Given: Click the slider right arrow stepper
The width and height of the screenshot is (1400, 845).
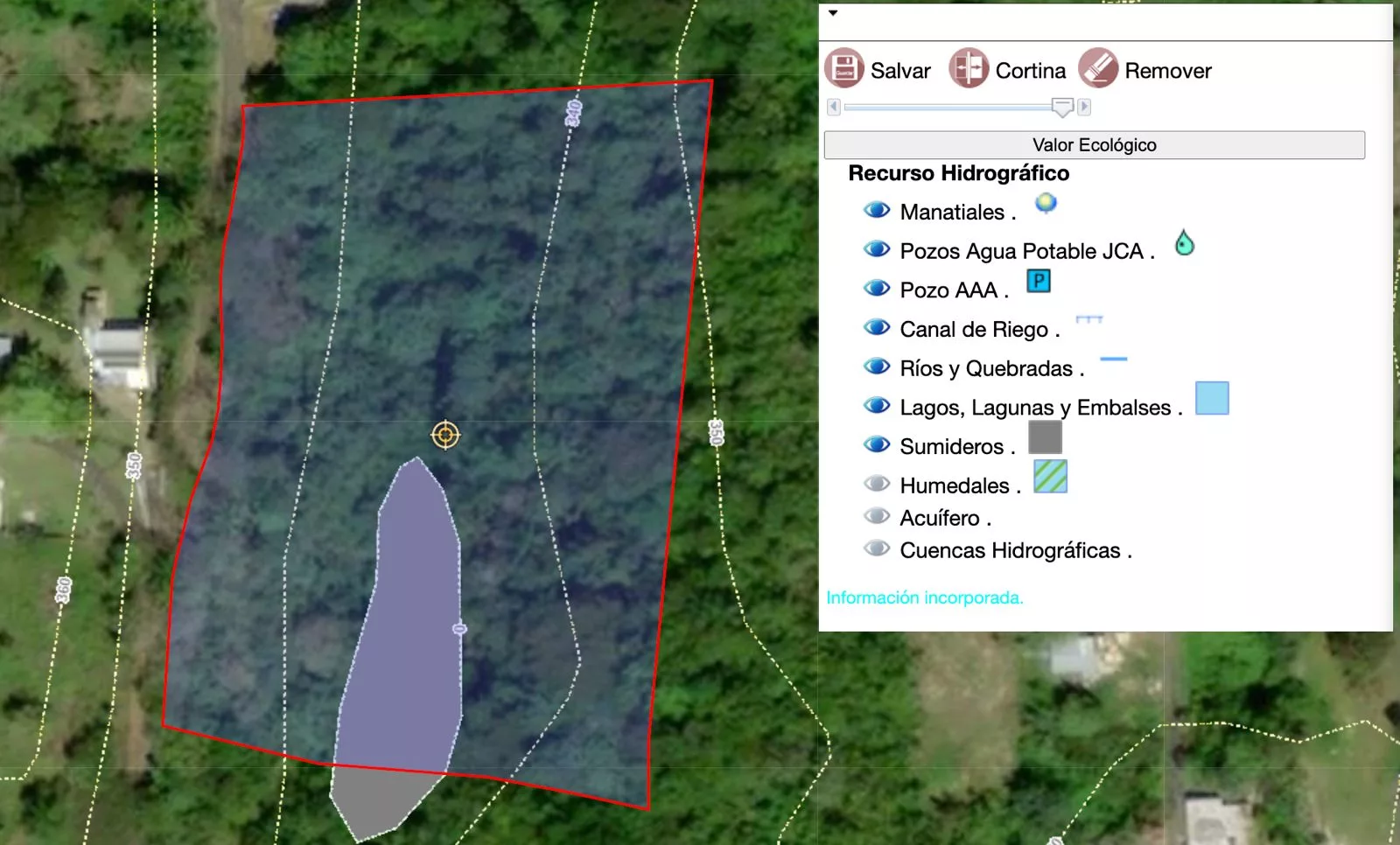Looking at the screenshot, I should pos(1084,107).
